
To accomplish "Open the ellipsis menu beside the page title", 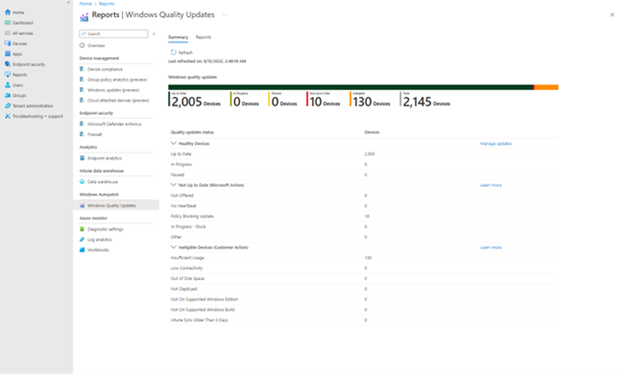I will point(225,15).
